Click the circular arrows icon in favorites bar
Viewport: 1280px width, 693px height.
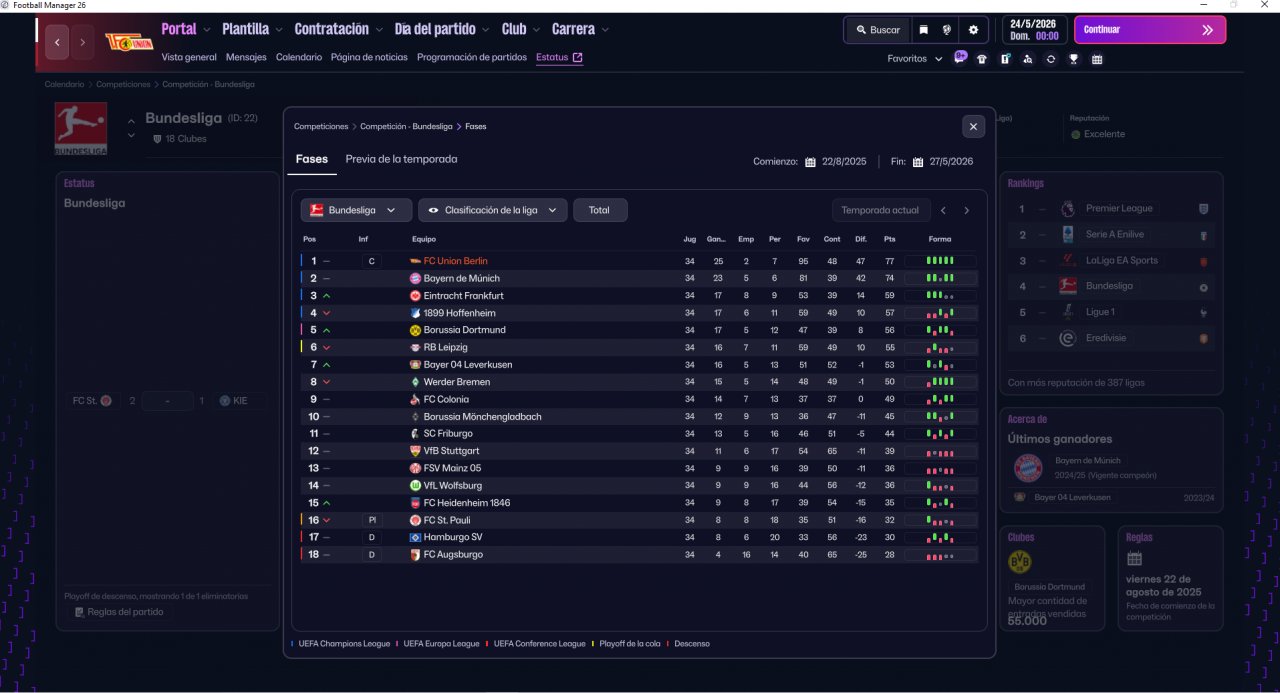pyautogui.click(x=1051, y=59)
